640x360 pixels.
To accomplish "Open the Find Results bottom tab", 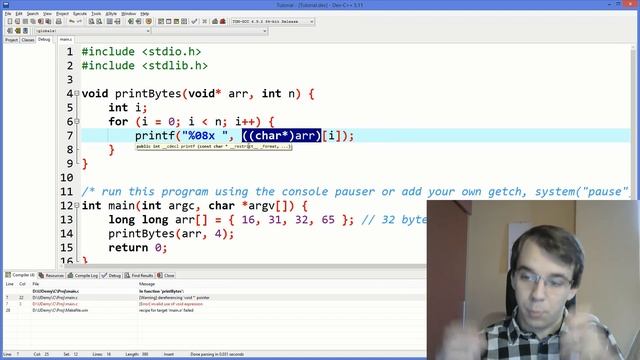I will 139,276.
